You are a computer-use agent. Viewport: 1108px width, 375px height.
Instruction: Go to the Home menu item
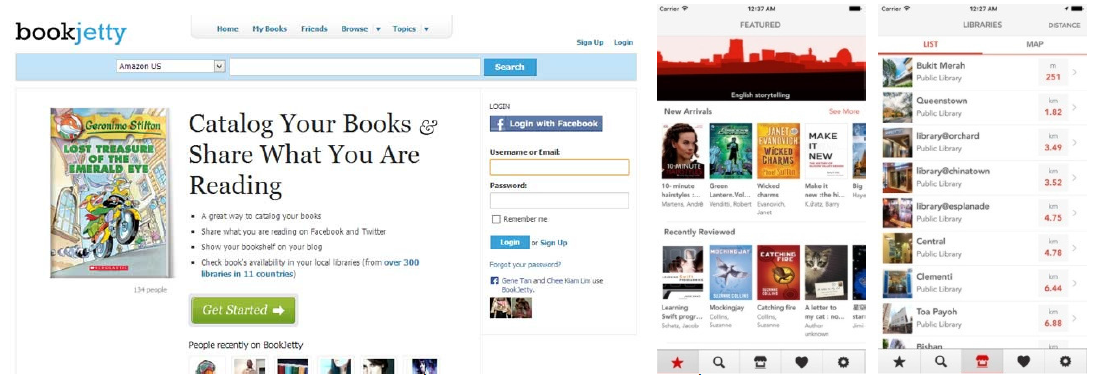pos(228,29)
